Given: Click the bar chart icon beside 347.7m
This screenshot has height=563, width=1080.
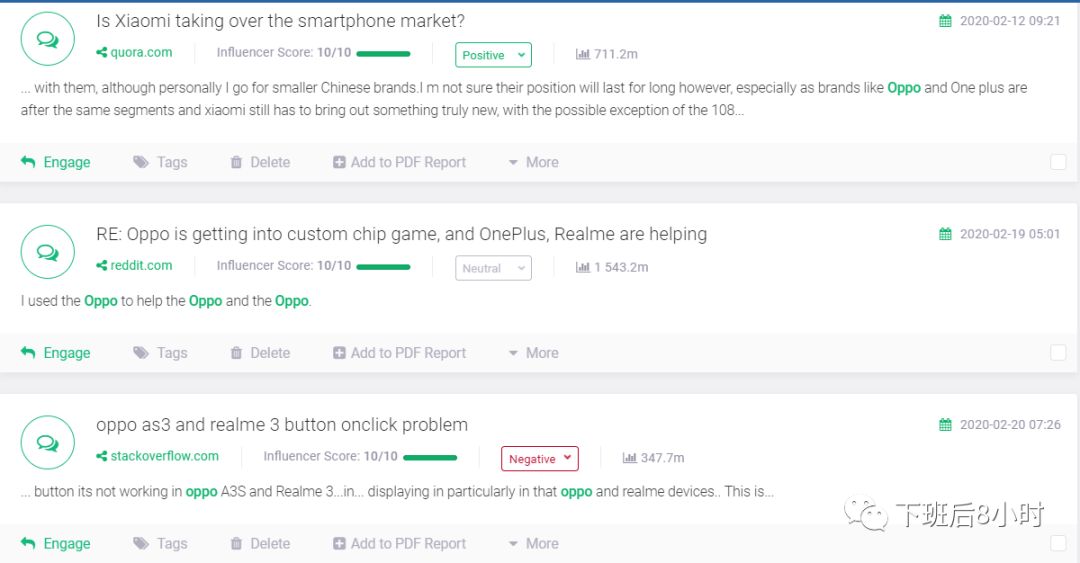Looking at the screenshot, I should (x=630, y=458).
